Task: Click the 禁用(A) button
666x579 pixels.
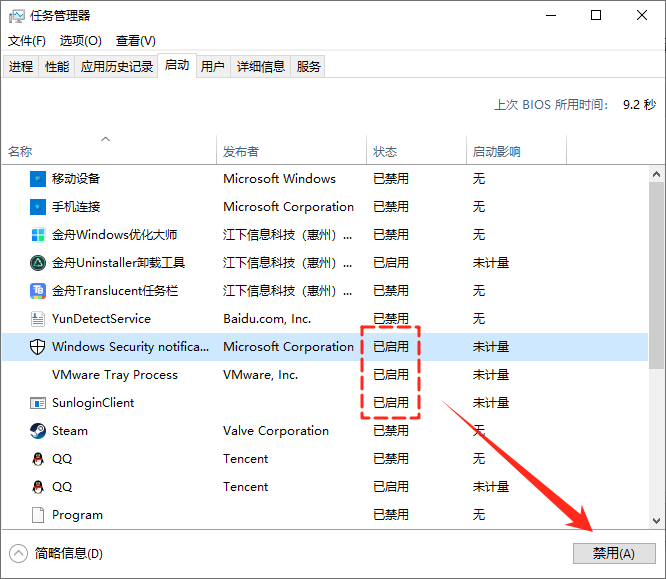Action: click(x=613, y=553)
